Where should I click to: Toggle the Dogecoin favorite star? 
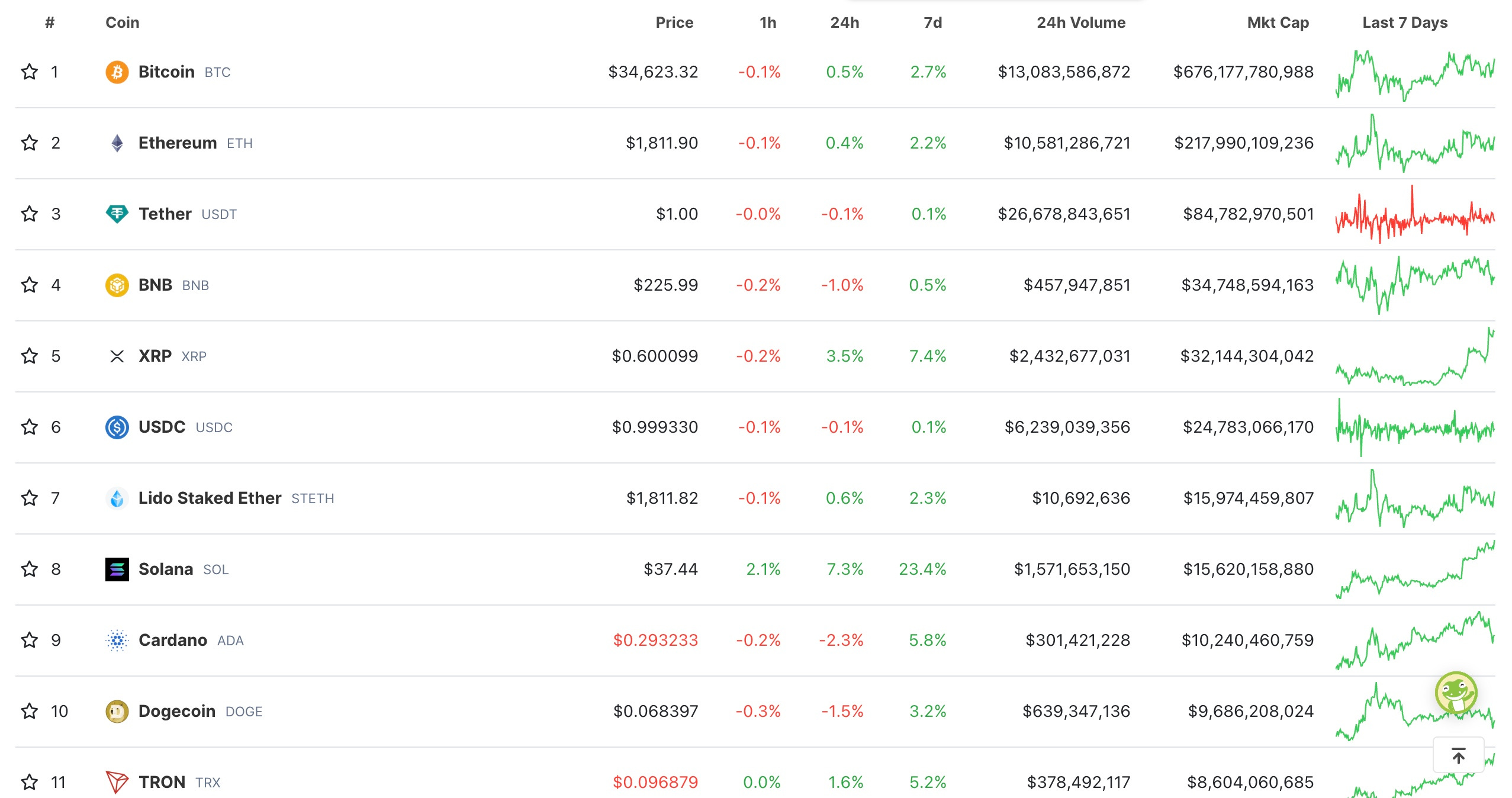[30, 712]
